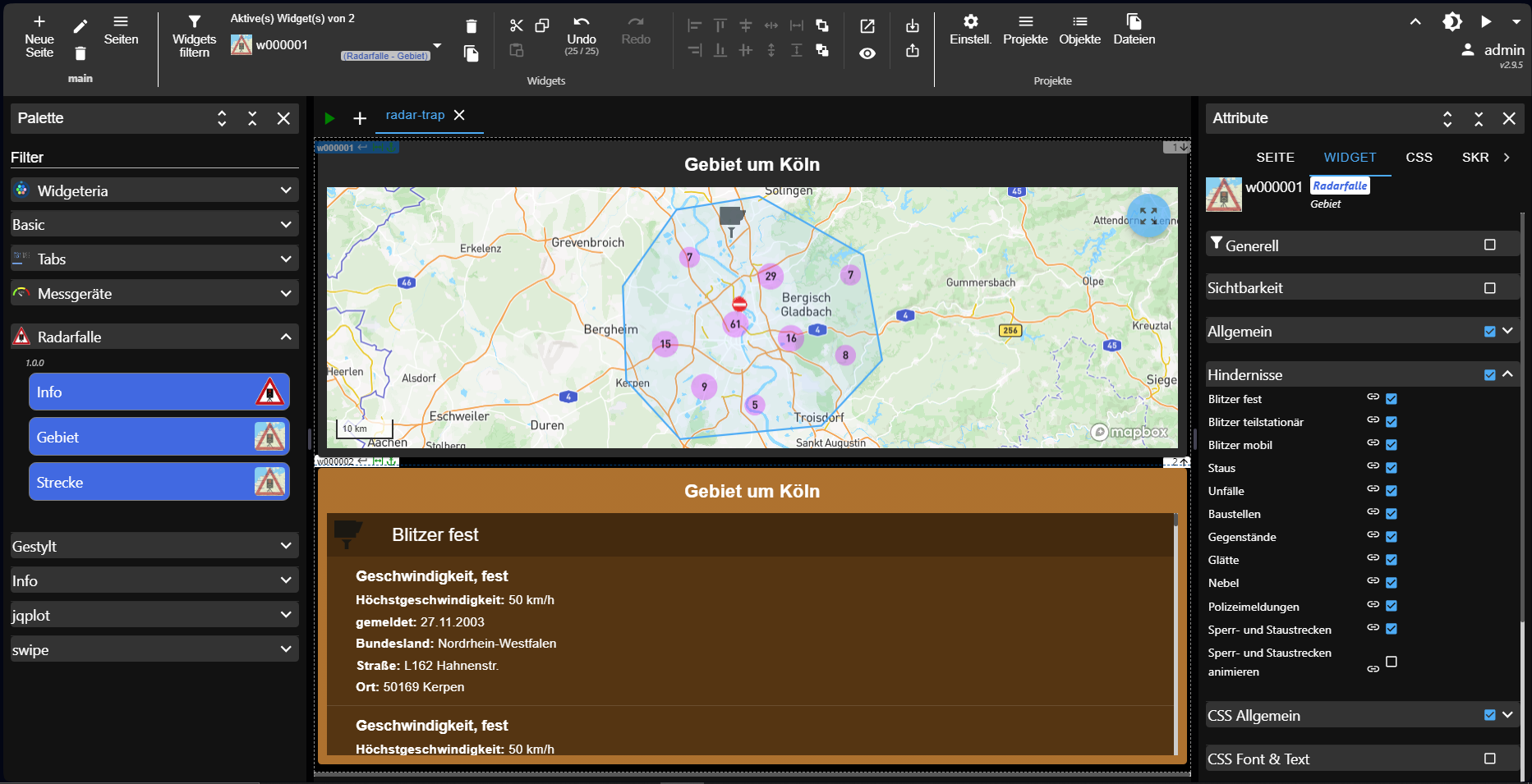This screenshot has width=1532, height=784.
Task: Switch to the SEITE attribute tab
Action: (x=1275, y=158)
